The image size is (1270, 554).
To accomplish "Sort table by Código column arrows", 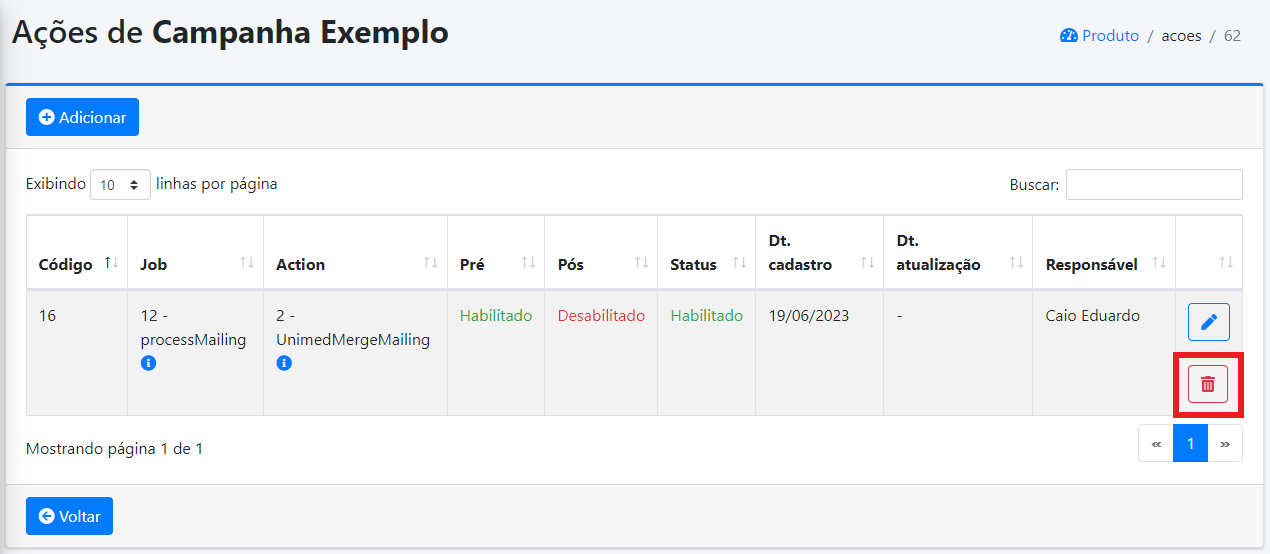I will click(111, 263).
